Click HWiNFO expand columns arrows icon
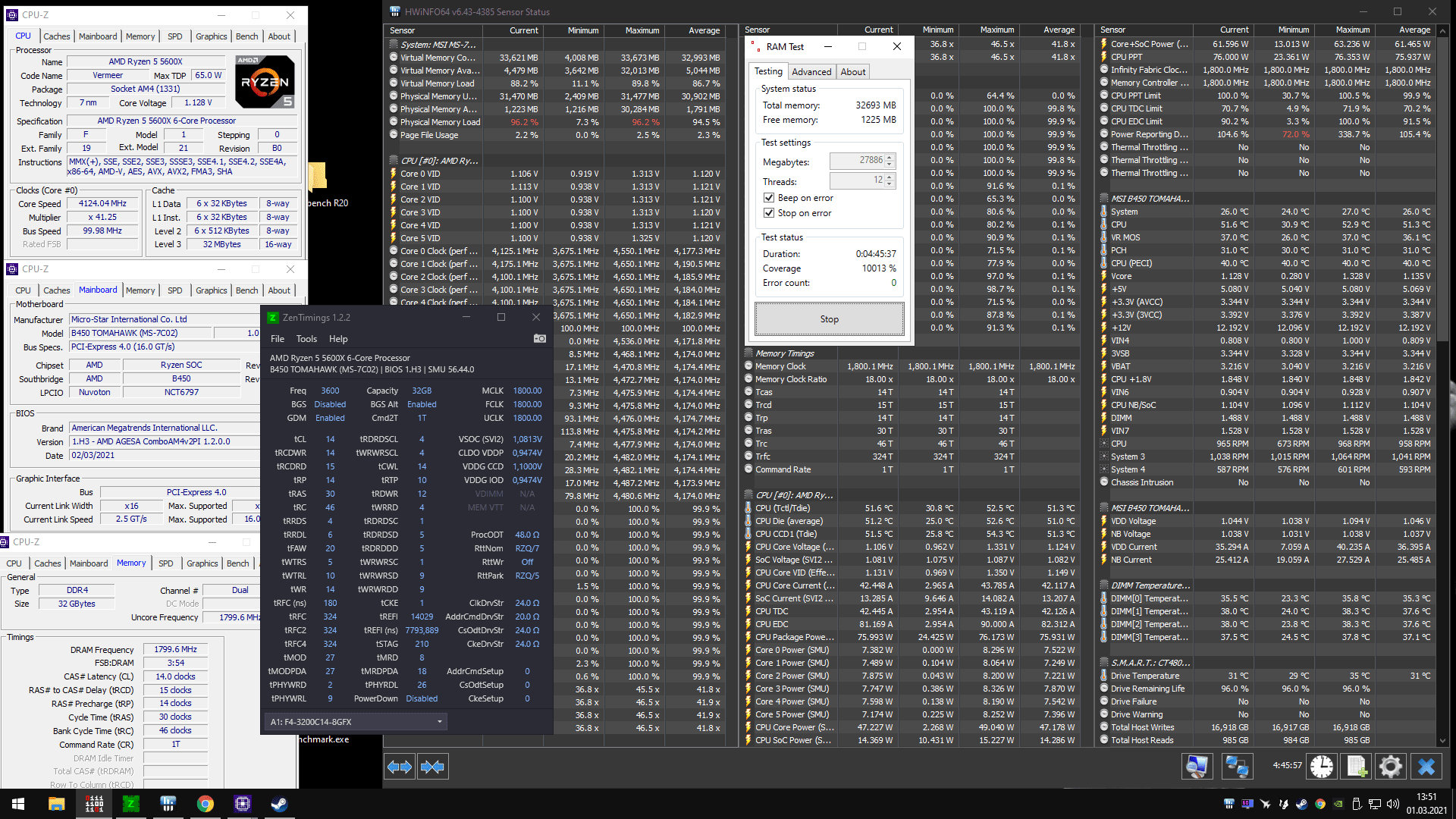Image resolution: width=1456 pixels, height=819 pixels. pyautogui.click(x=400, y=767)
